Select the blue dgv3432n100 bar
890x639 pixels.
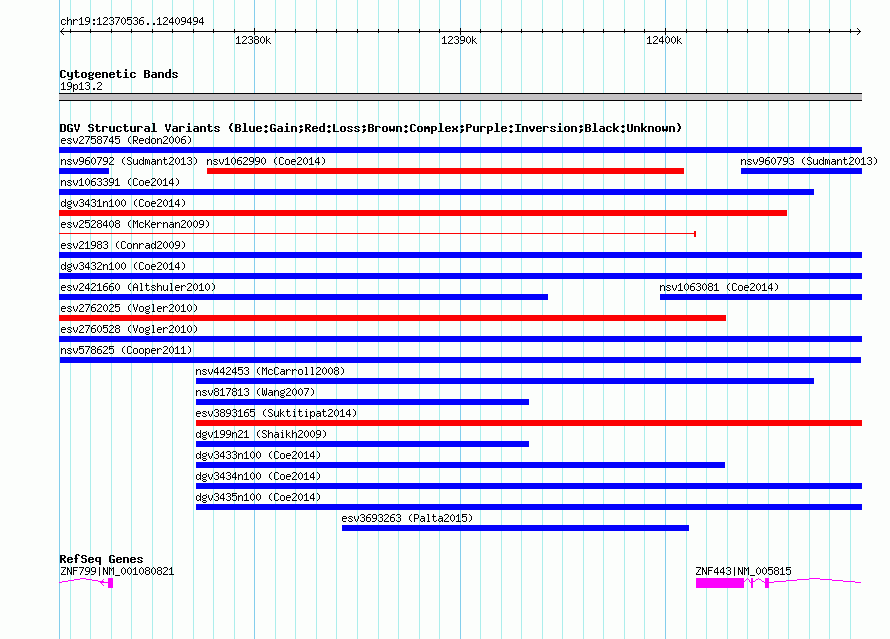click(x=460, y=276)
